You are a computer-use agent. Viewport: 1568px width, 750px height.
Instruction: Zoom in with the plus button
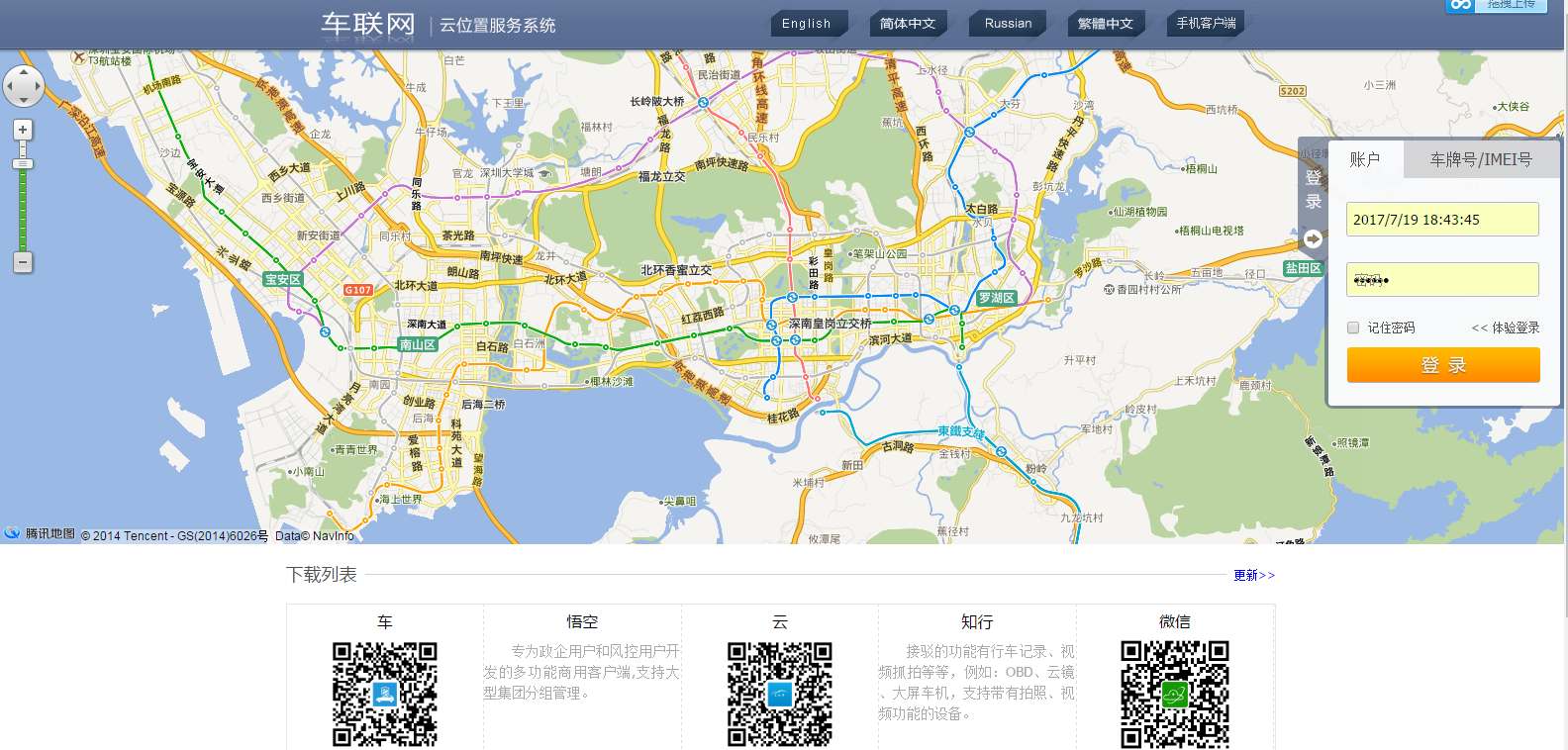pyautogui.click(x=23, y=130)
